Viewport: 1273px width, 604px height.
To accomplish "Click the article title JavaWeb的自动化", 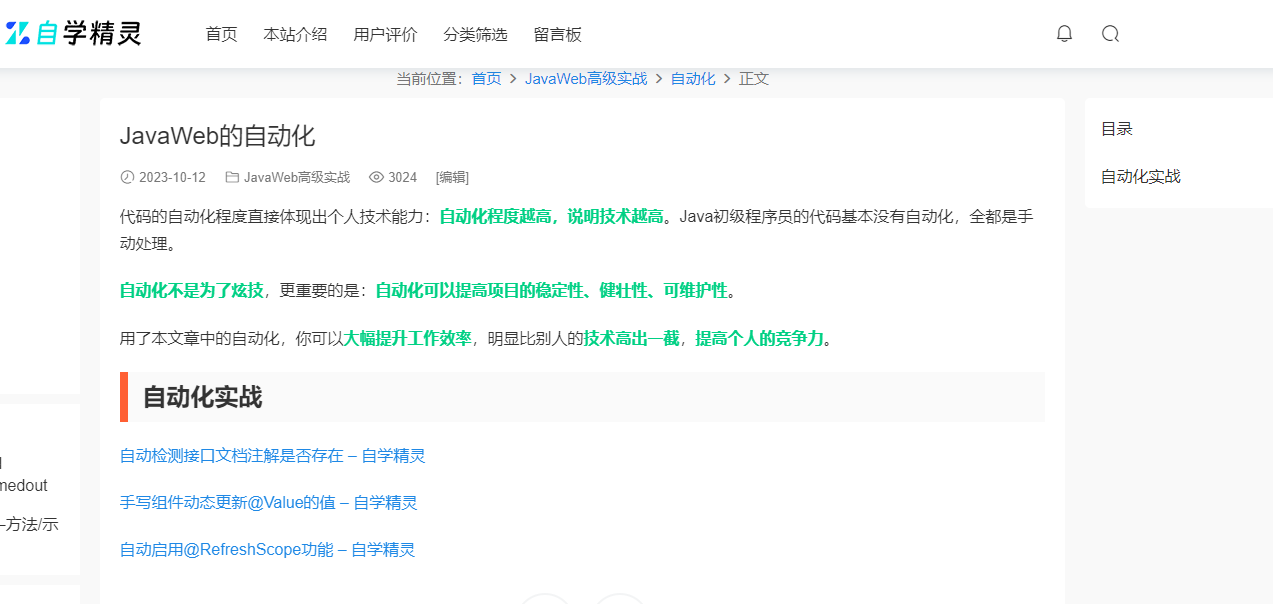I will (218, 136).
